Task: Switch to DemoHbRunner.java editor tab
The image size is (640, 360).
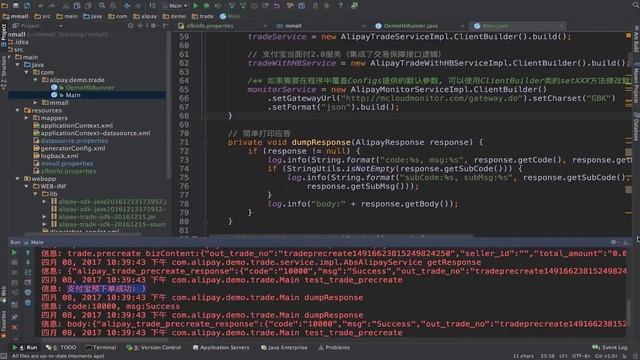Action: [420, 26]
